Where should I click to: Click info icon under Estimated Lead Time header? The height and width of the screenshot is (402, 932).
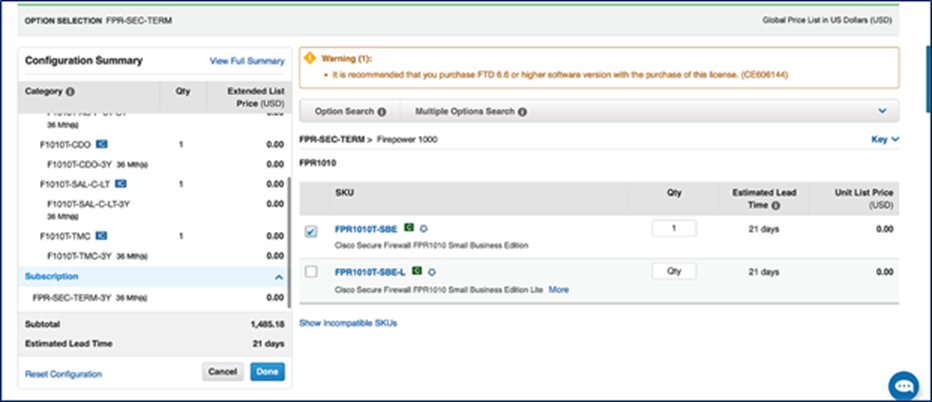tap(776, 206)
